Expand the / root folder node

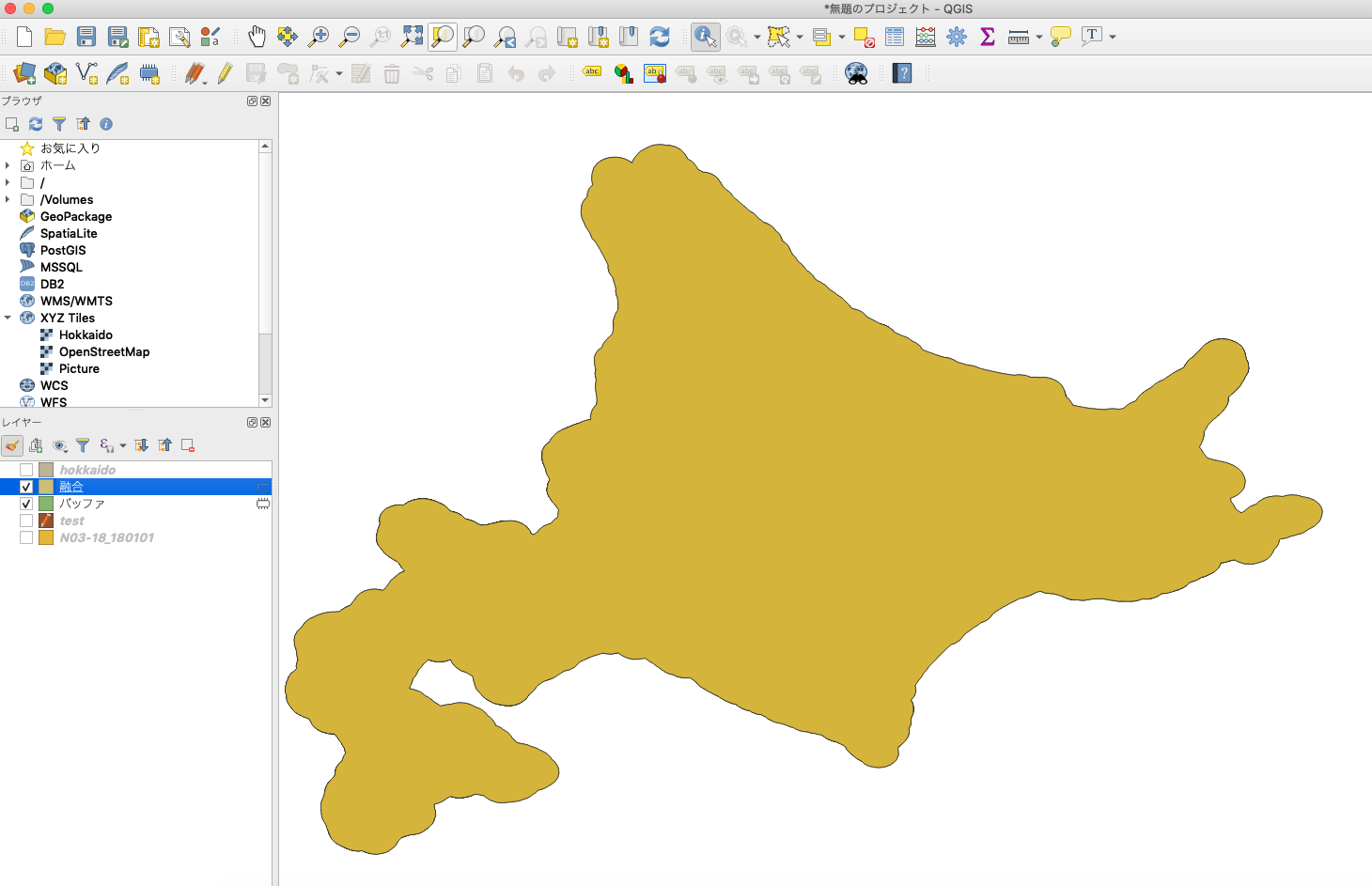pos(8,182)
